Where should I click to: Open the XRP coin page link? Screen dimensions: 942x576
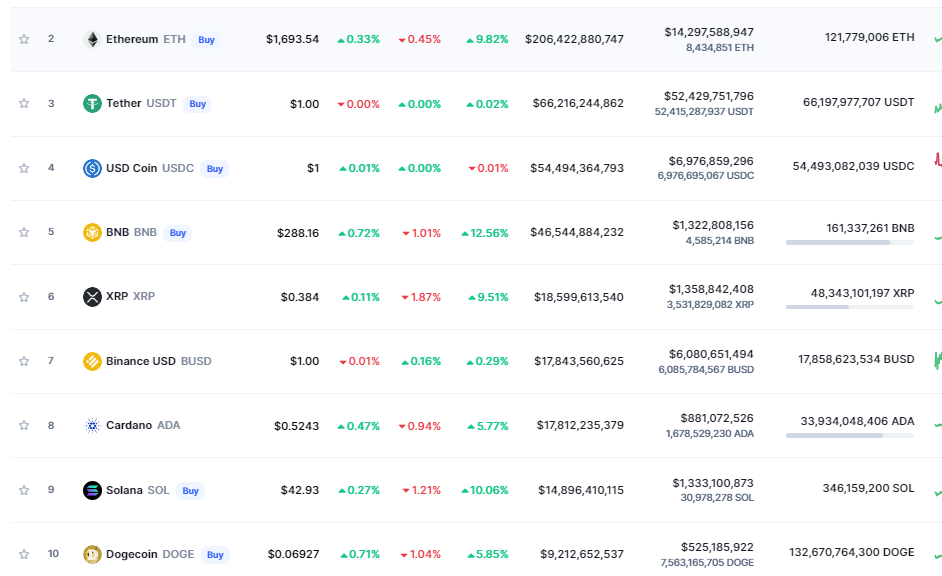click(x=130, y=296)
